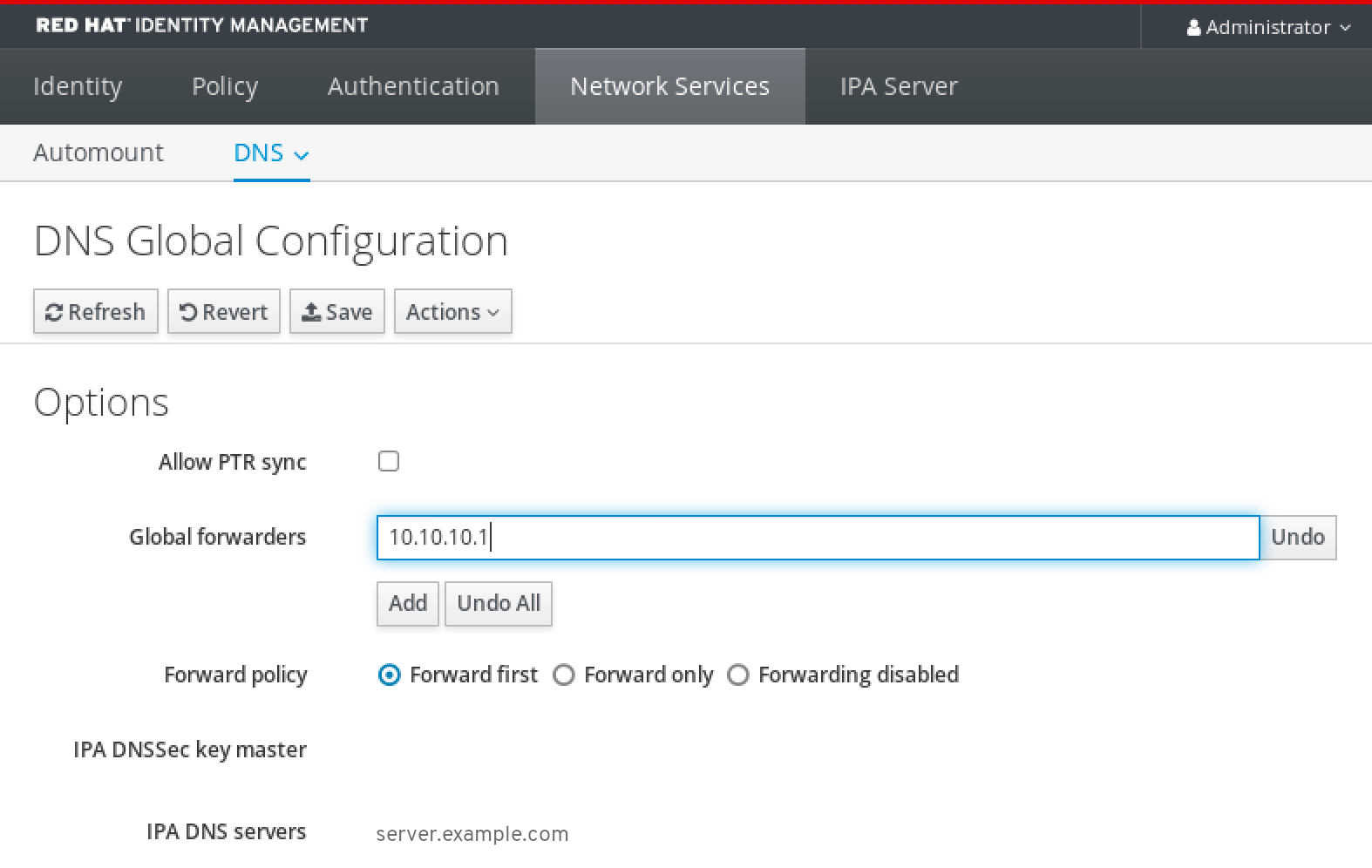Click the Revert arrow icon
The width and height of the screenshot is (1372, 868).
coord(188,312)
